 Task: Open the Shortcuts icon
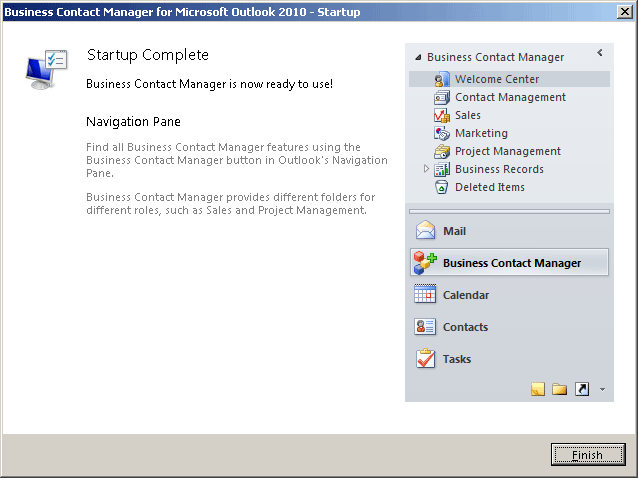click(x=582, y=389)
